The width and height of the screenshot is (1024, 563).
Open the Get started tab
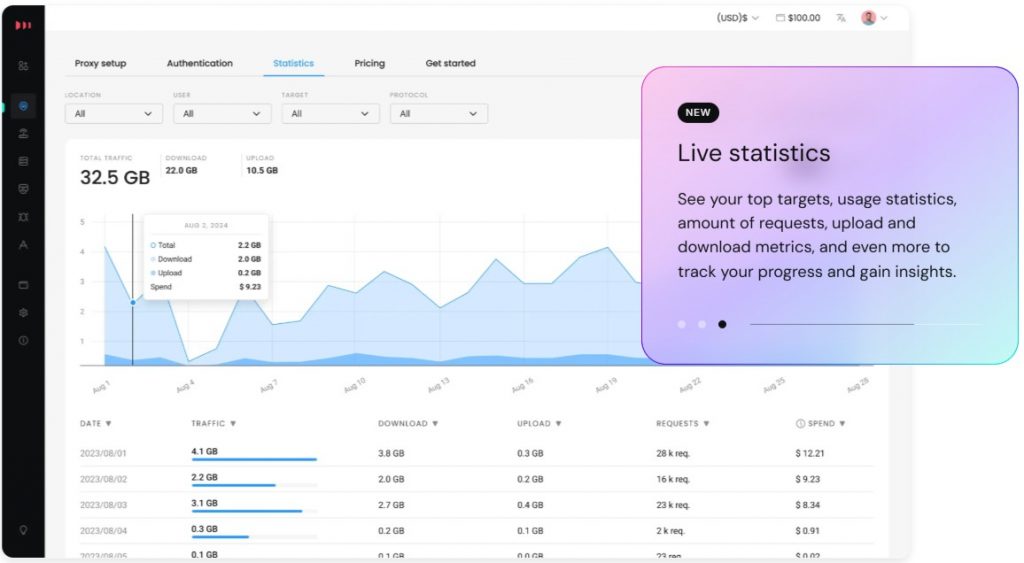[x=451, y=63]
